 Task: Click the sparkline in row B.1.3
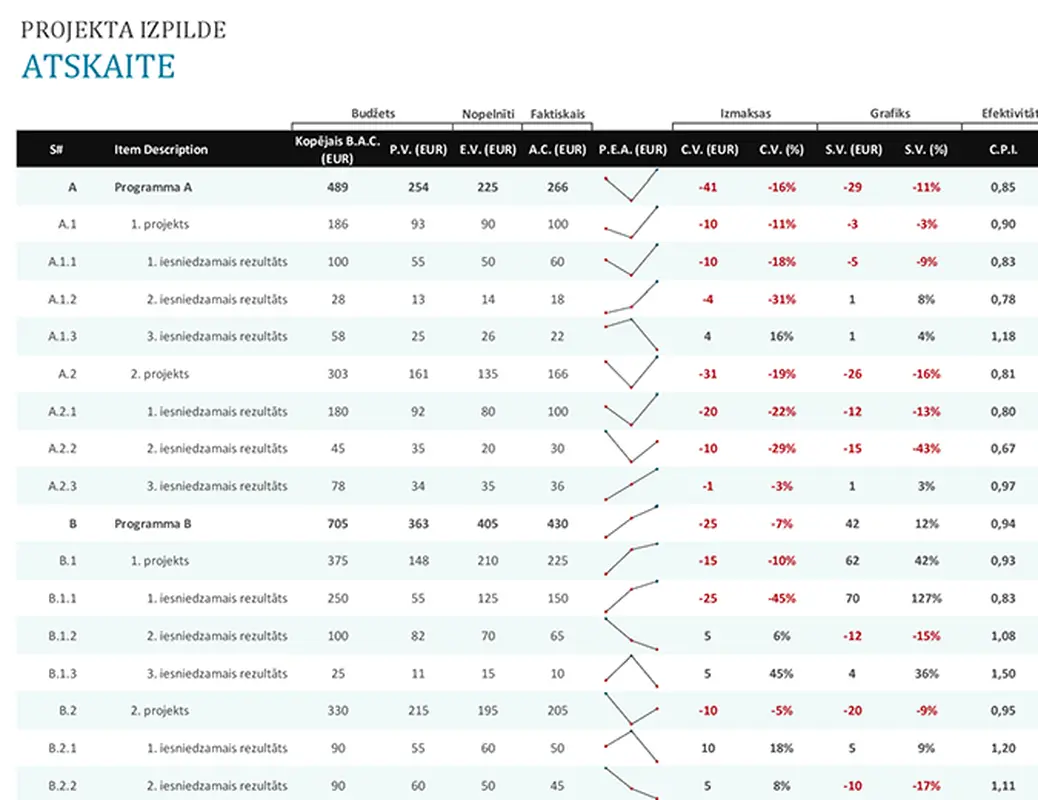point(632,673)
